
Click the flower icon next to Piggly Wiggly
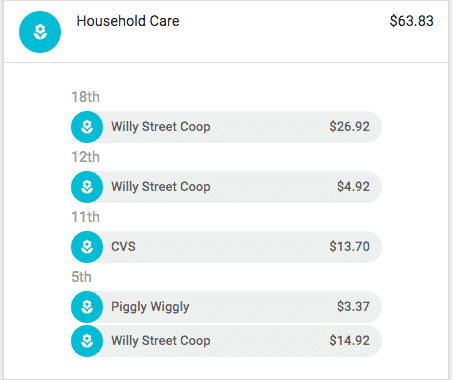(x=87, y=307)
